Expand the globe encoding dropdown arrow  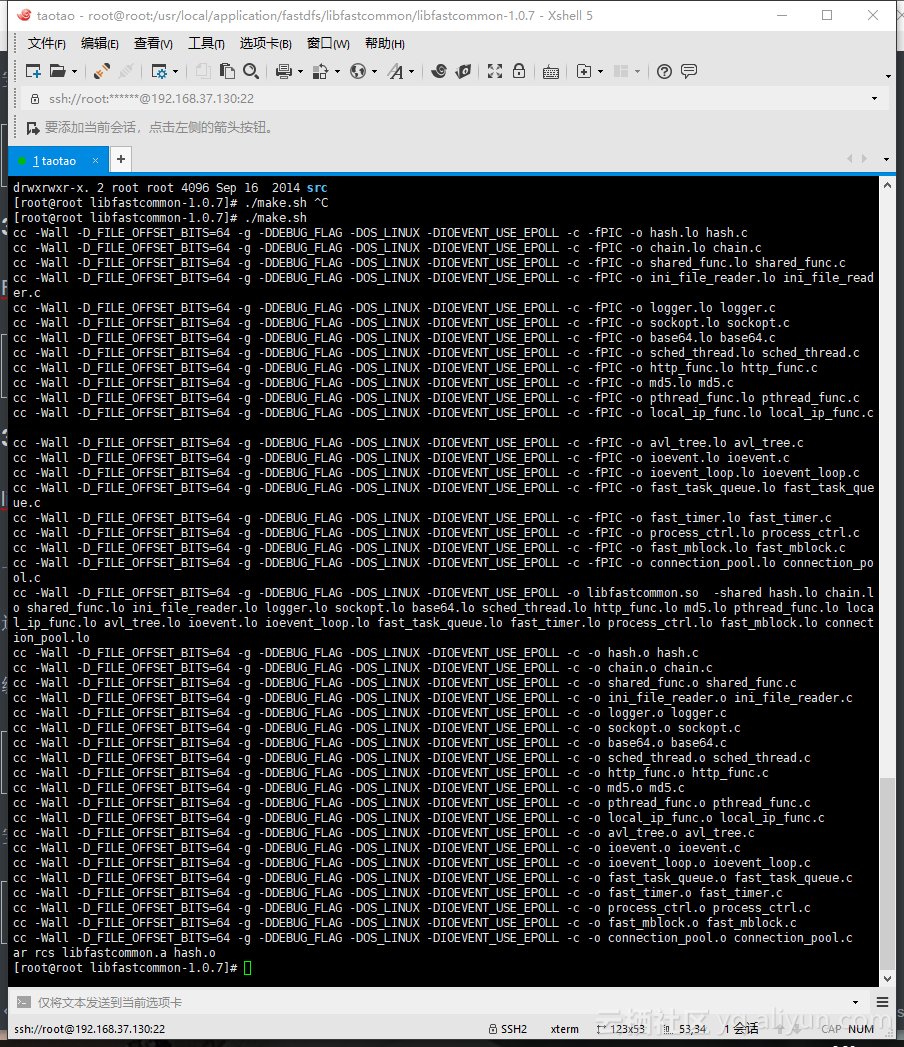pos(375,71)
